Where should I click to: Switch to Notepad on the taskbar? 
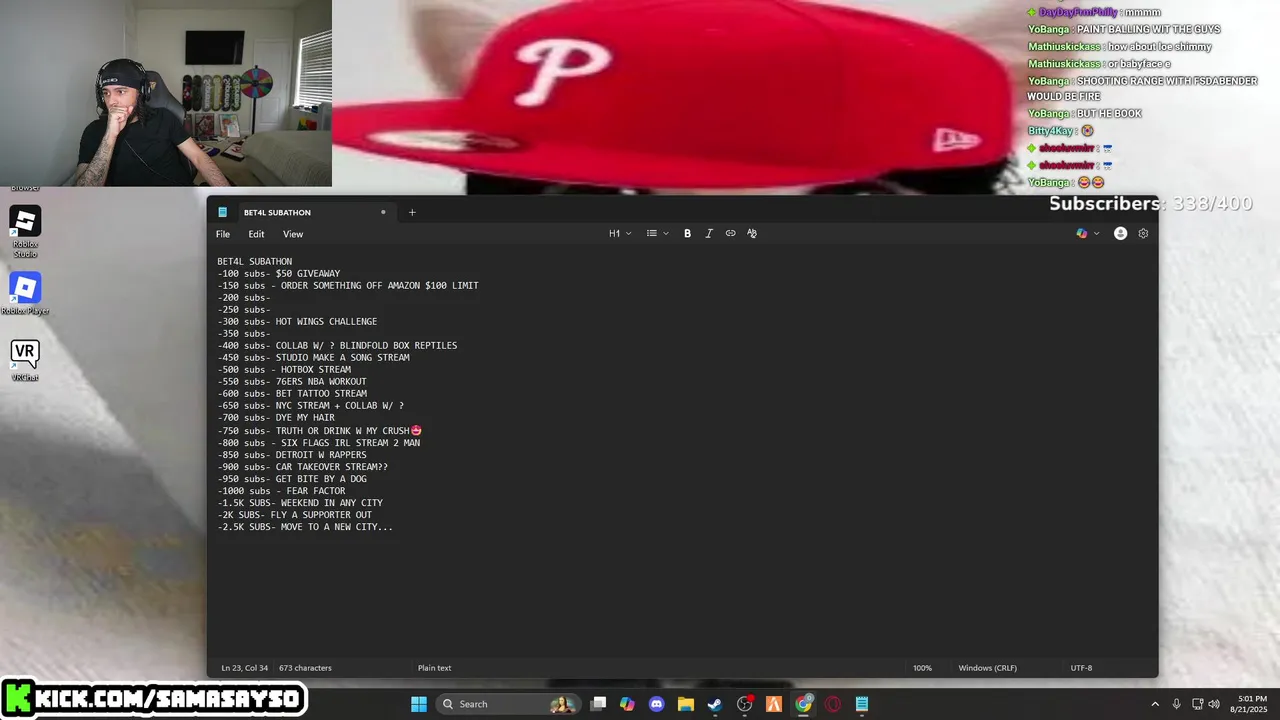862,704
